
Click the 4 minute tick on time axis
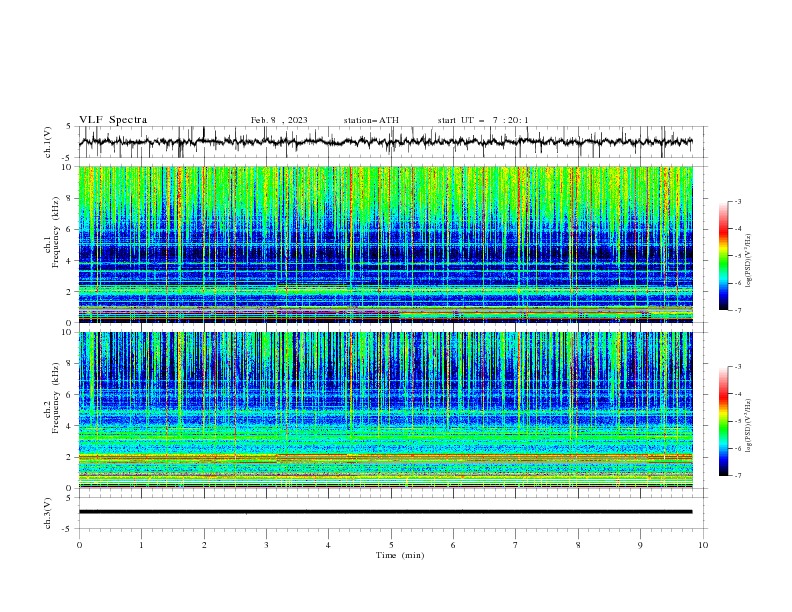tap(328, 545)
